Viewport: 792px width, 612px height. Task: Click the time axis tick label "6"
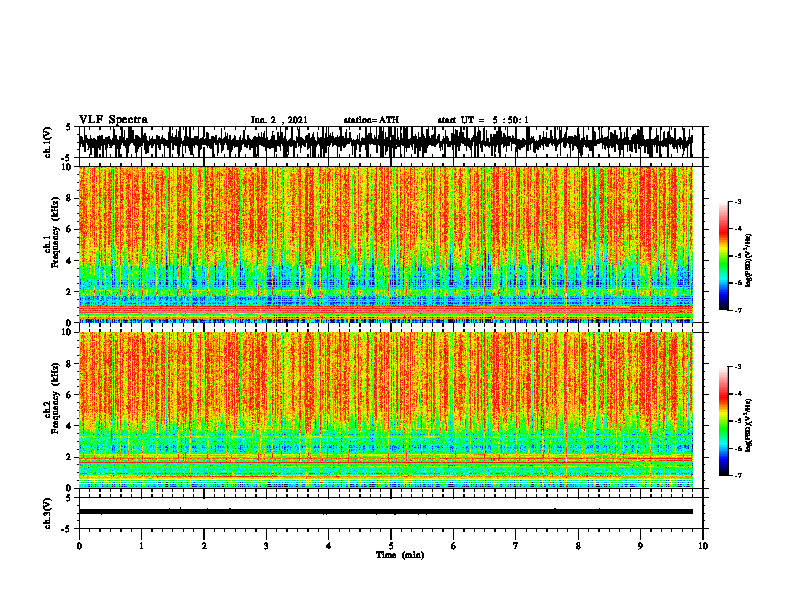[453, 546]
